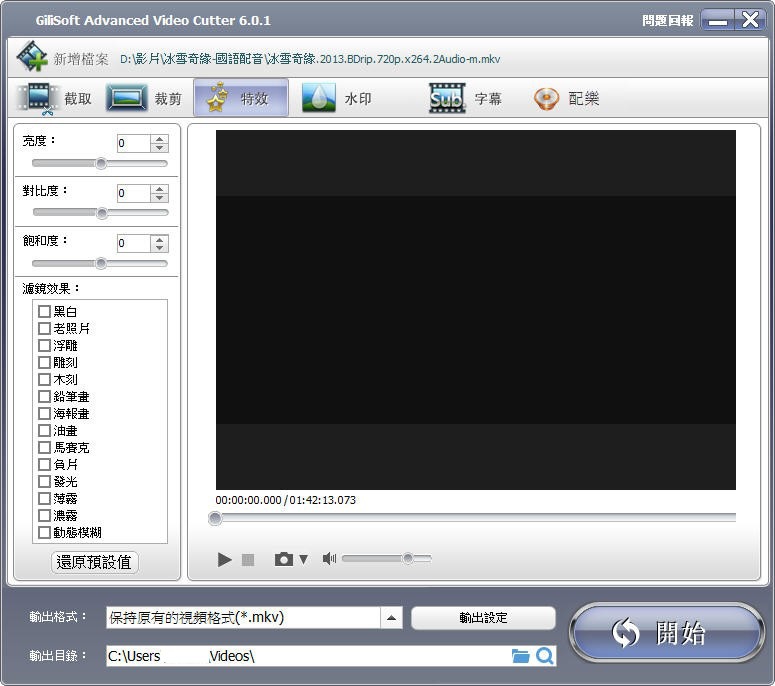775x686 pixels.
Task: Toggle the 發光 glow filter
Action: coord(44,481)
